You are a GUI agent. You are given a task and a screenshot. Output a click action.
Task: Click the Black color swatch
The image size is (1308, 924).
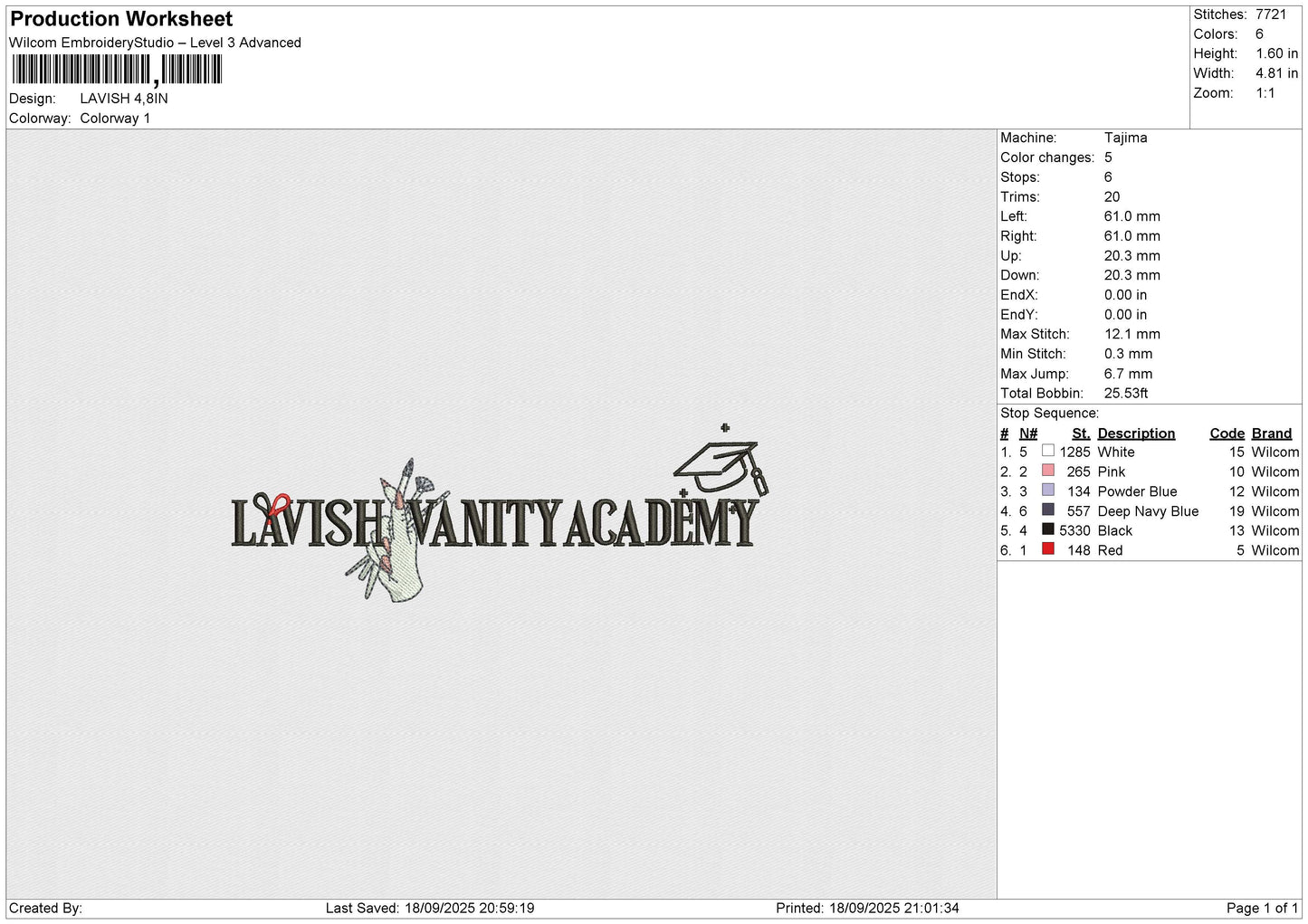click(1047, 529)
